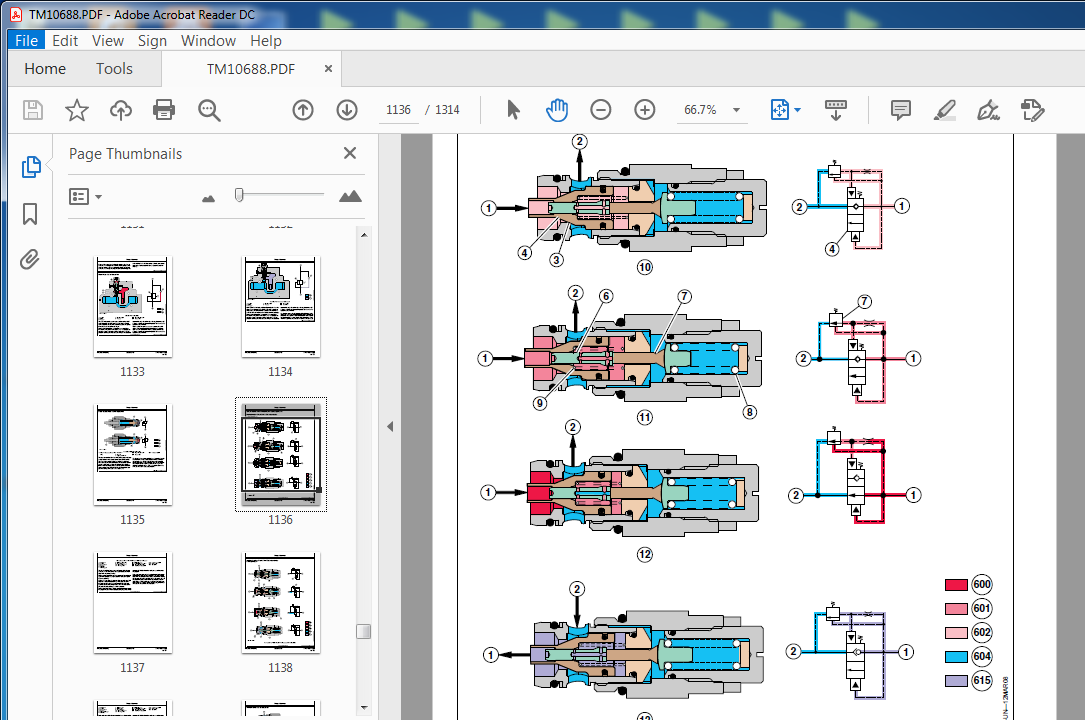Select page 1136 thumbnail
1085x720 pixels.
(280, 455)
